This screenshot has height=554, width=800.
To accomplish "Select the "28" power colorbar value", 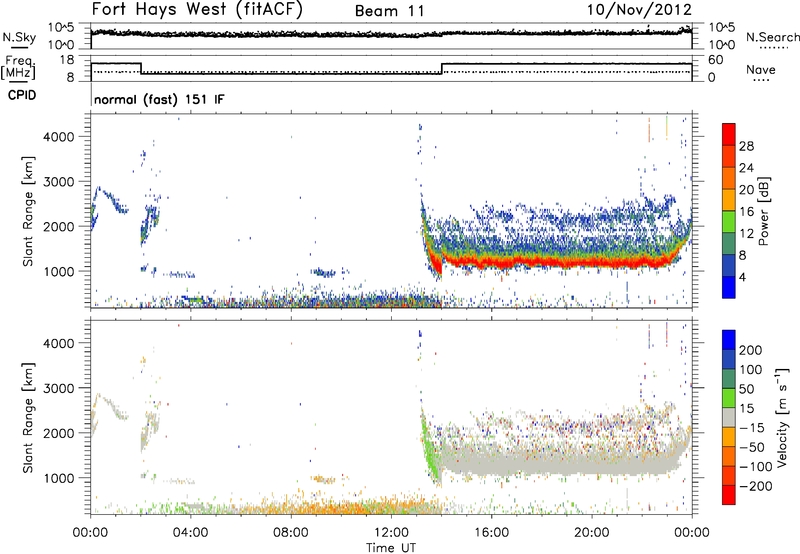I will [746, 146].
